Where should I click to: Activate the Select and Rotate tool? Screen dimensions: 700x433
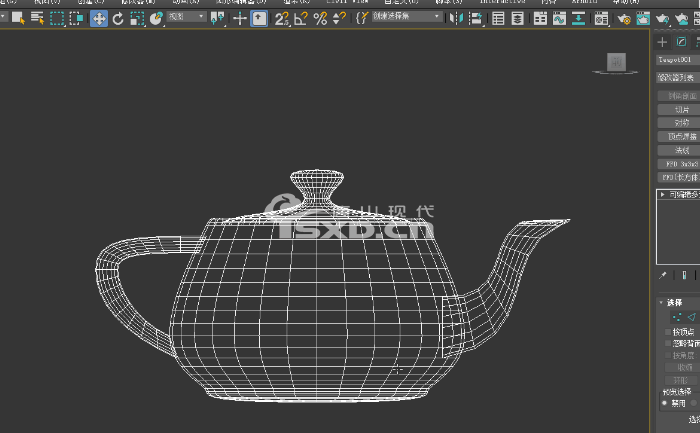tap(118, 18)
